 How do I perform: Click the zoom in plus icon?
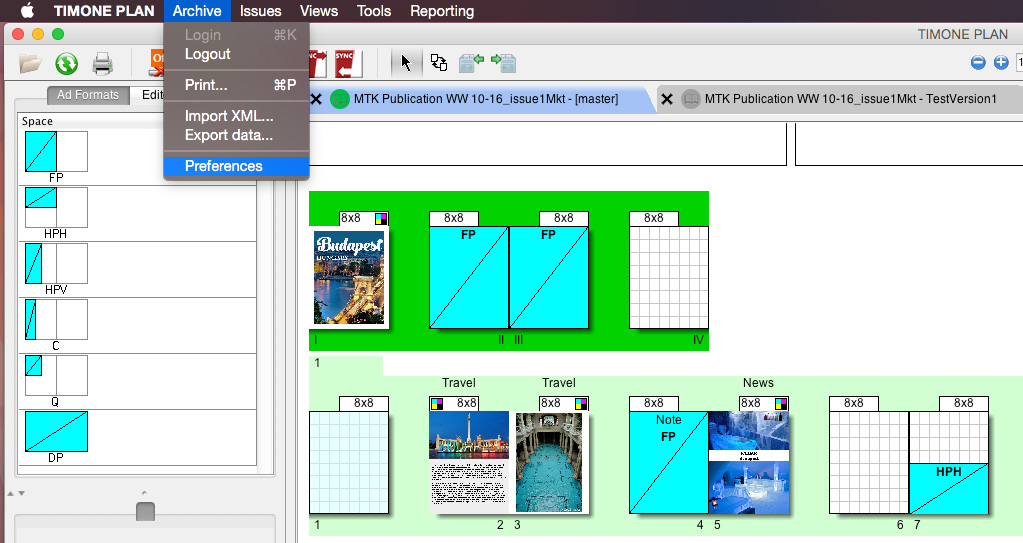click(x=1001, y=63)
